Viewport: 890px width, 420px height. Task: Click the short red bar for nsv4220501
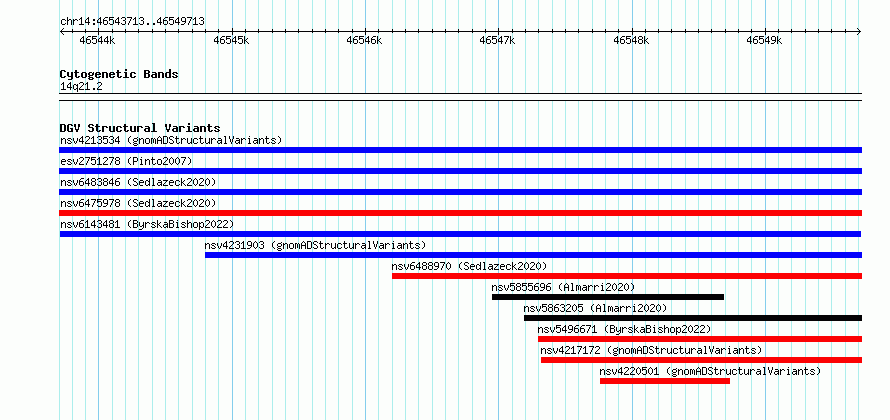tap(665, 381)
